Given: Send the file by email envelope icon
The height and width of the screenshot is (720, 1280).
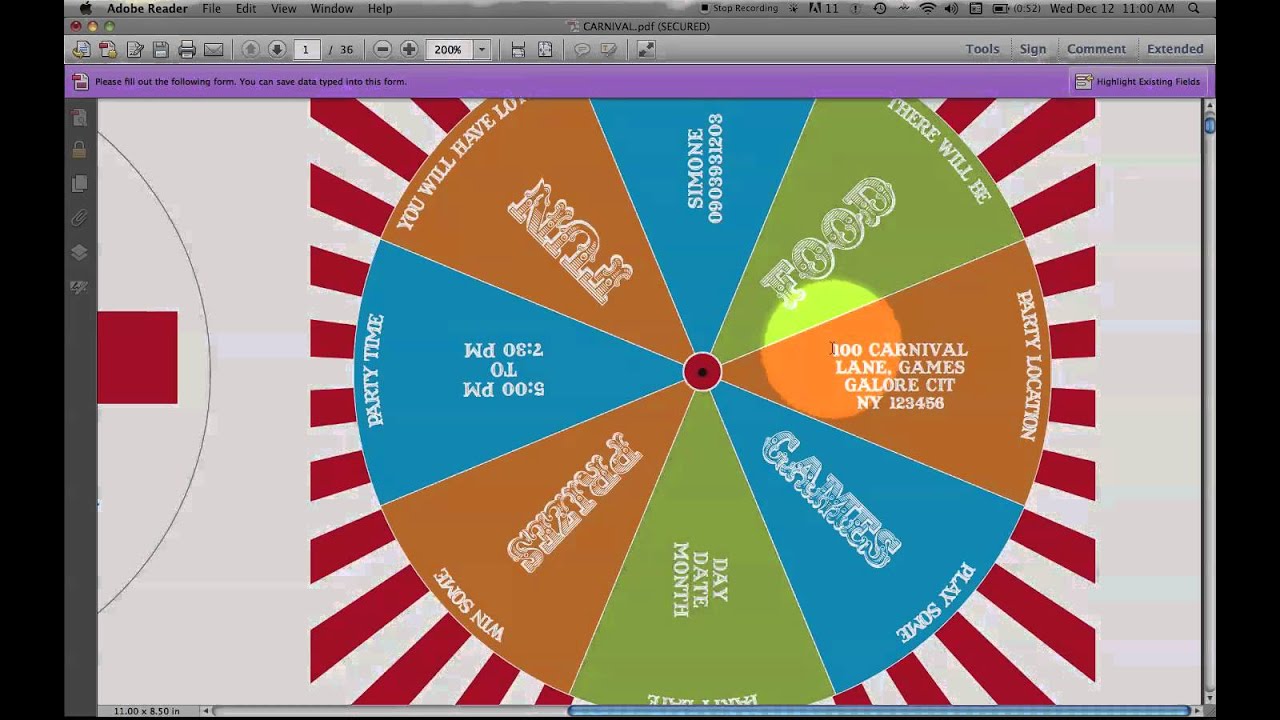Looking at the screenshot, I should coord(214,49).
